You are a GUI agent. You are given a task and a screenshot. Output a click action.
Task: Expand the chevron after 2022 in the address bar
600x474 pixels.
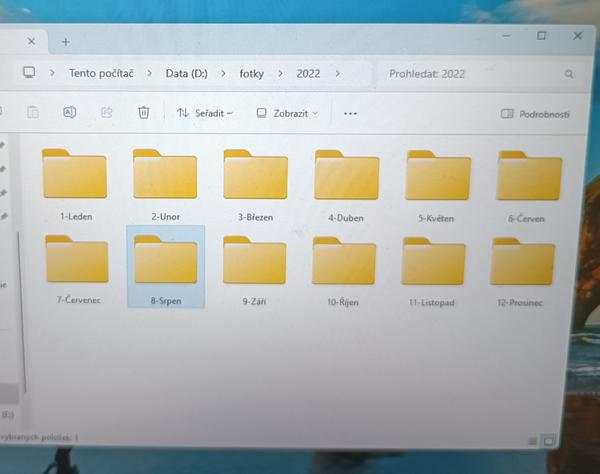(x=338, y=73)
